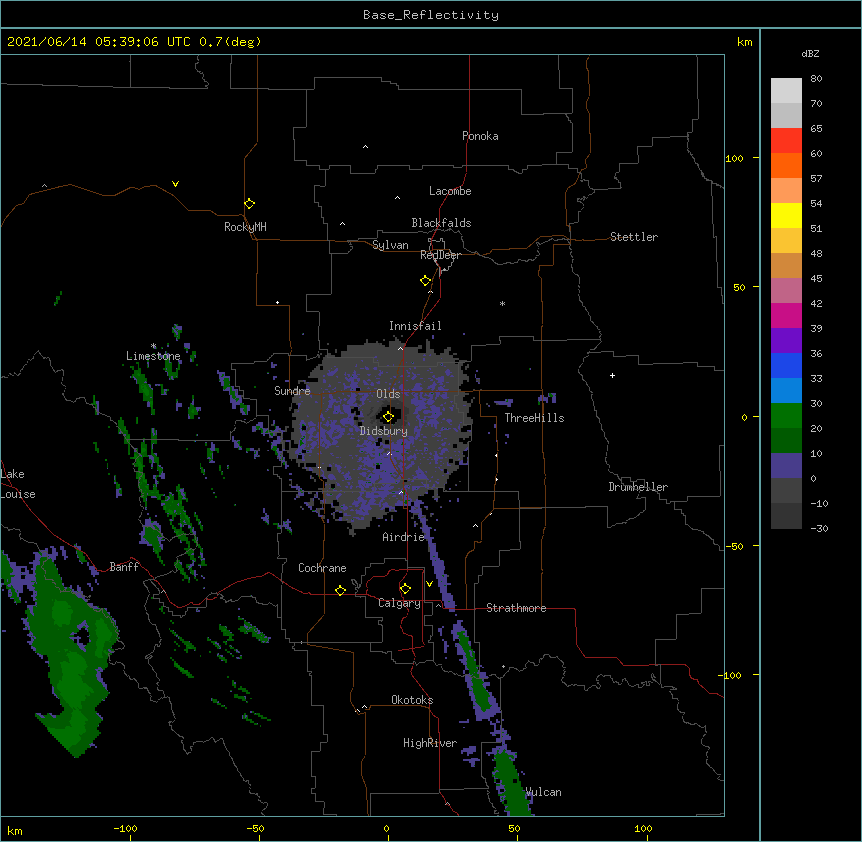This screenshot has height=842, width=862.
Task: Select the red 60–65 dBZ legend swatch
Action: click(786, 141)
